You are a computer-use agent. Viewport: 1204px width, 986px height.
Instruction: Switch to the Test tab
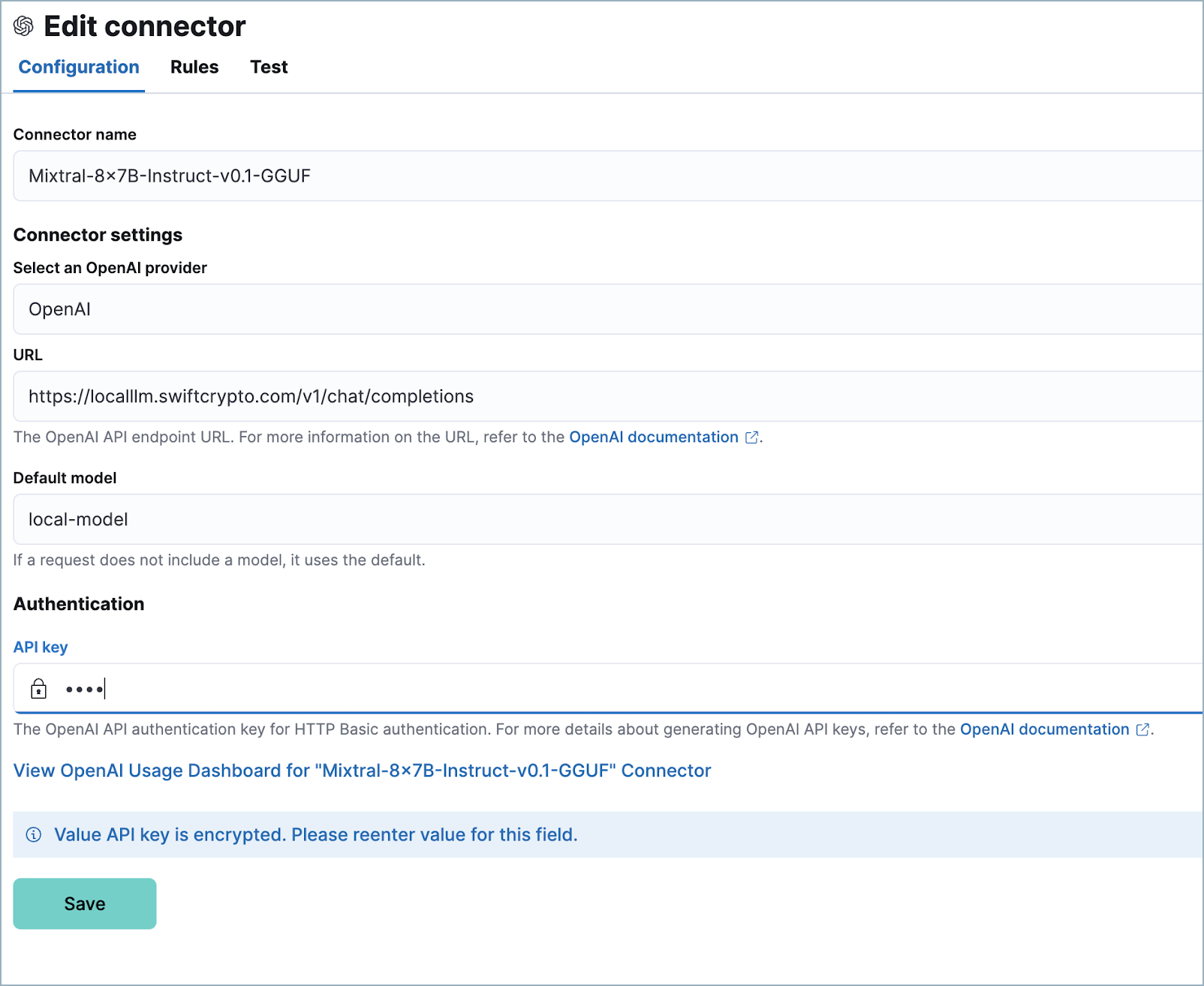coord(268,67)
